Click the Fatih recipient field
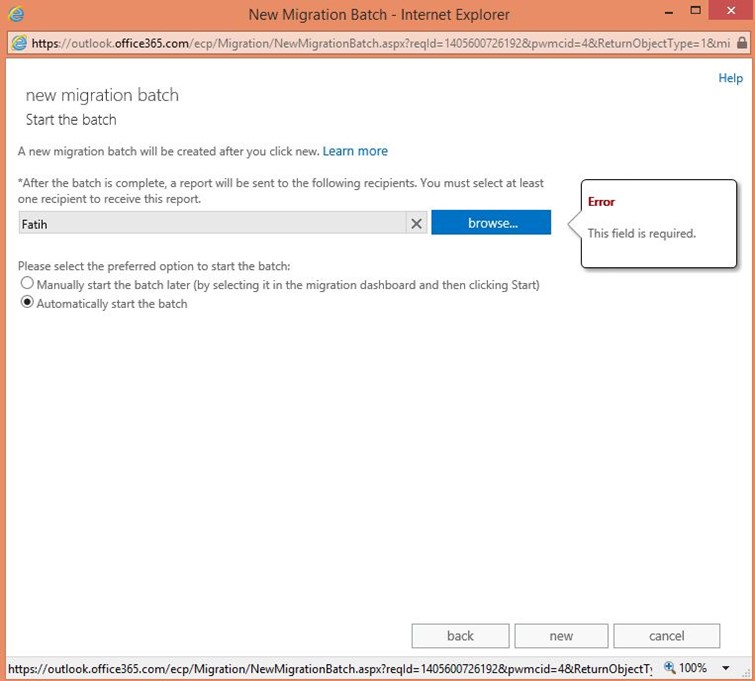 (212, 223)
